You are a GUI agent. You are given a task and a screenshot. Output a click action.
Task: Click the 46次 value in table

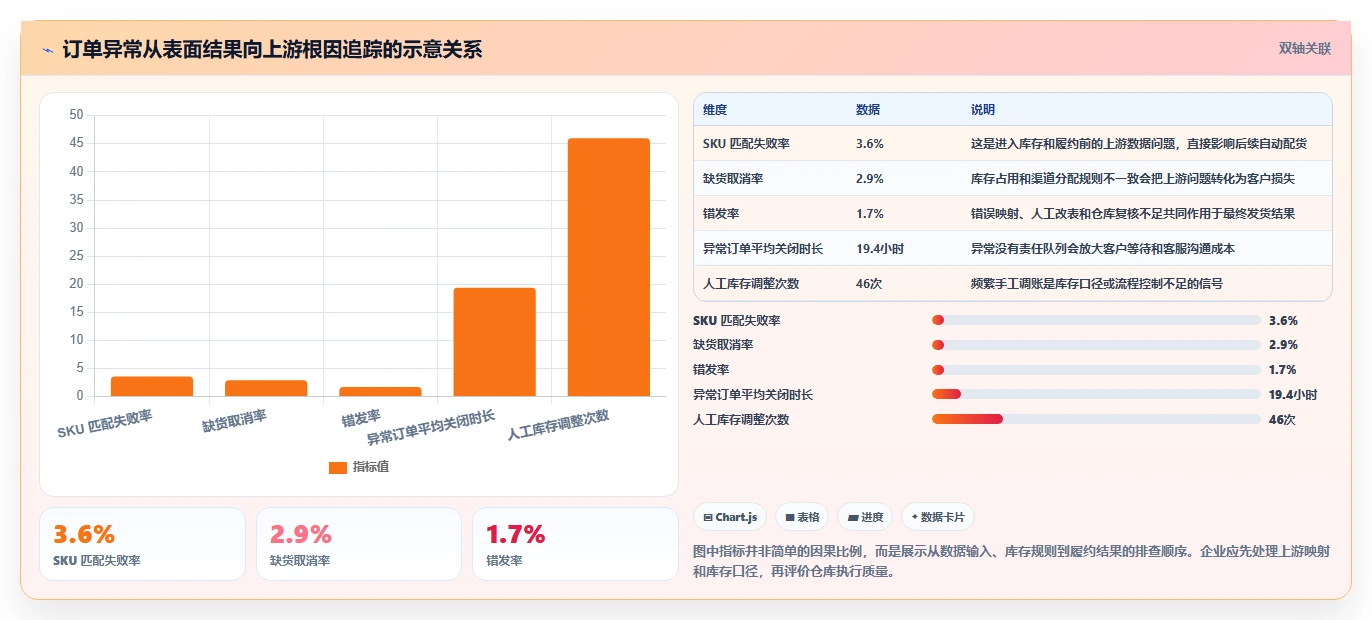coord(868,284)
